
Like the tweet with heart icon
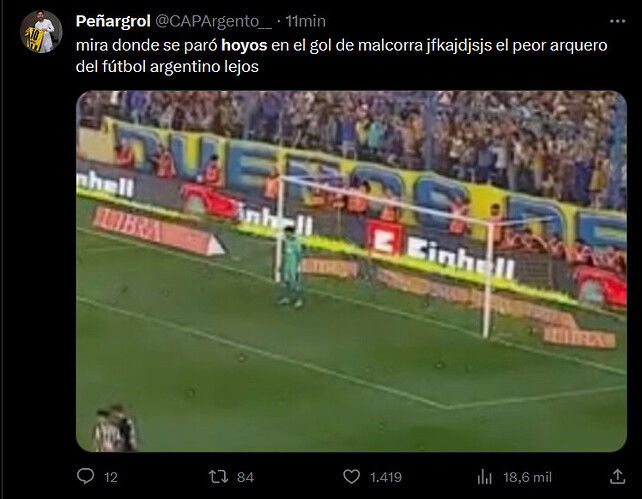click(351, 477)
